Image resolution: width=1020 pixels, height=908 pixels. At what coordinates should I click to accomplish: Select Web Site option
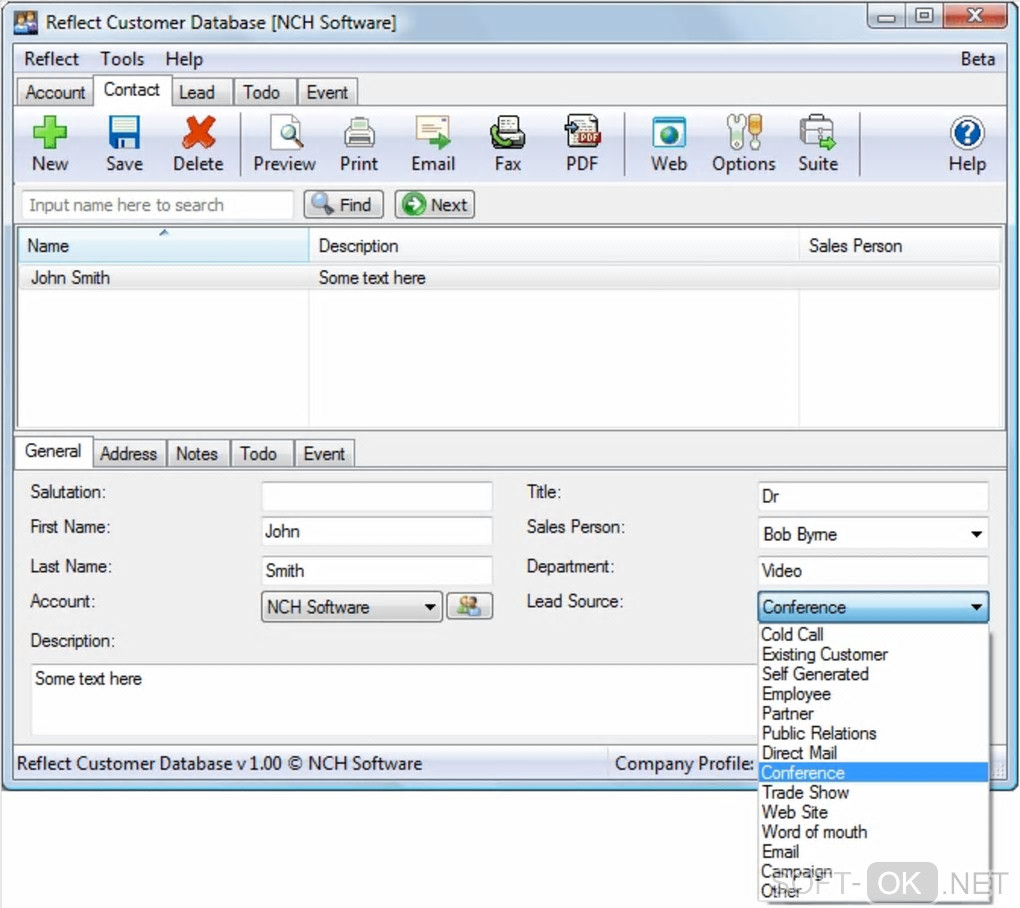(873, 812)
